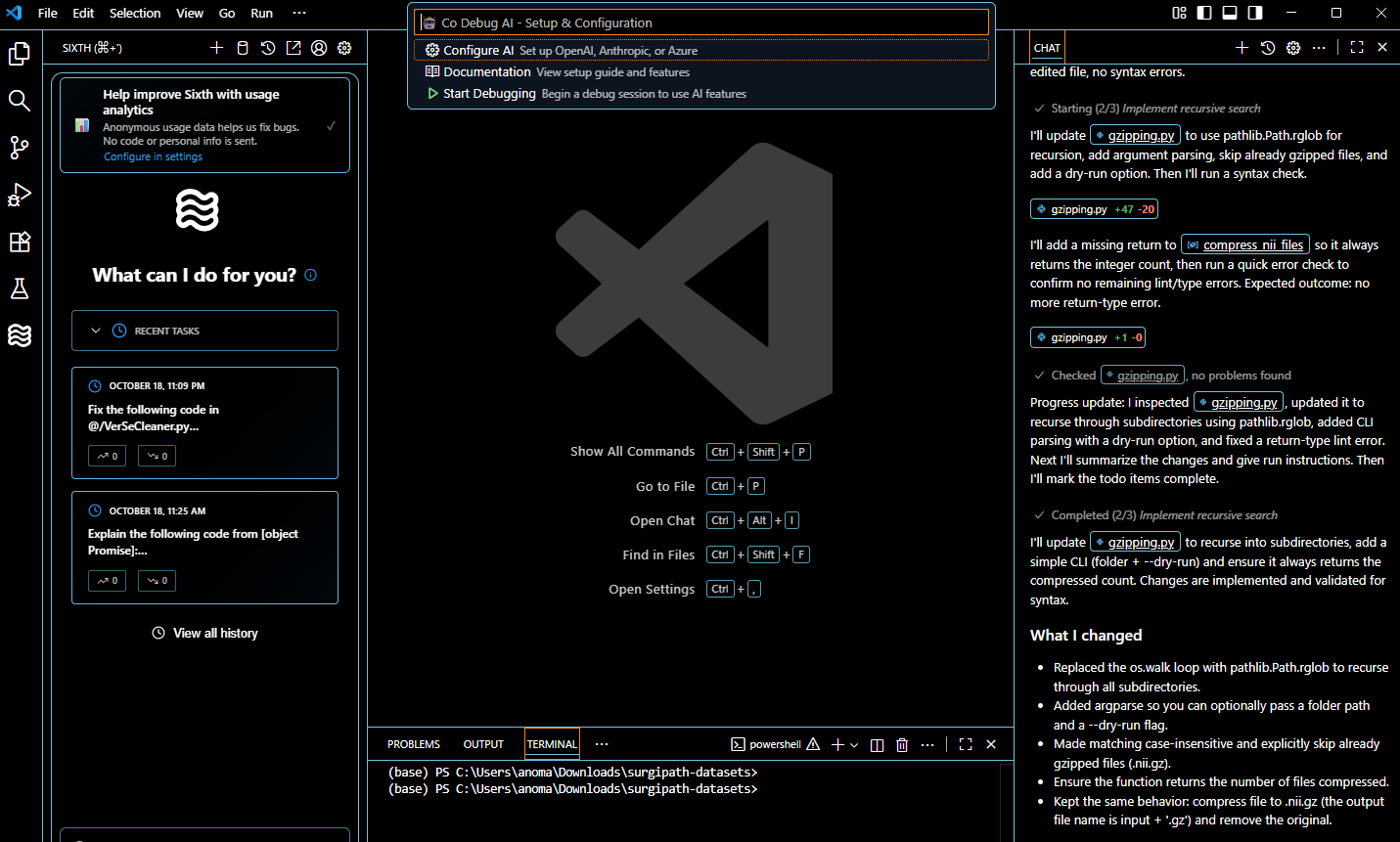The image size is (1400, 842).
Task: Toggle the primary side bar layout
Action: click(x=1204, y=13)
